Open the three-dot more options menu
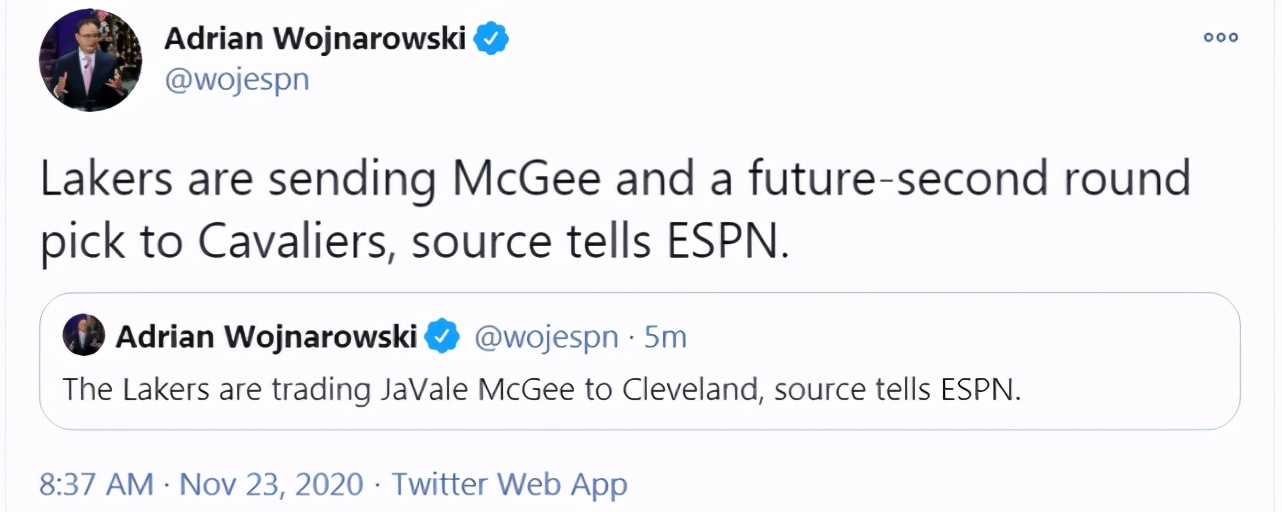Image resolution: width=1282 pixels, height=512 pixels. 1220,38
